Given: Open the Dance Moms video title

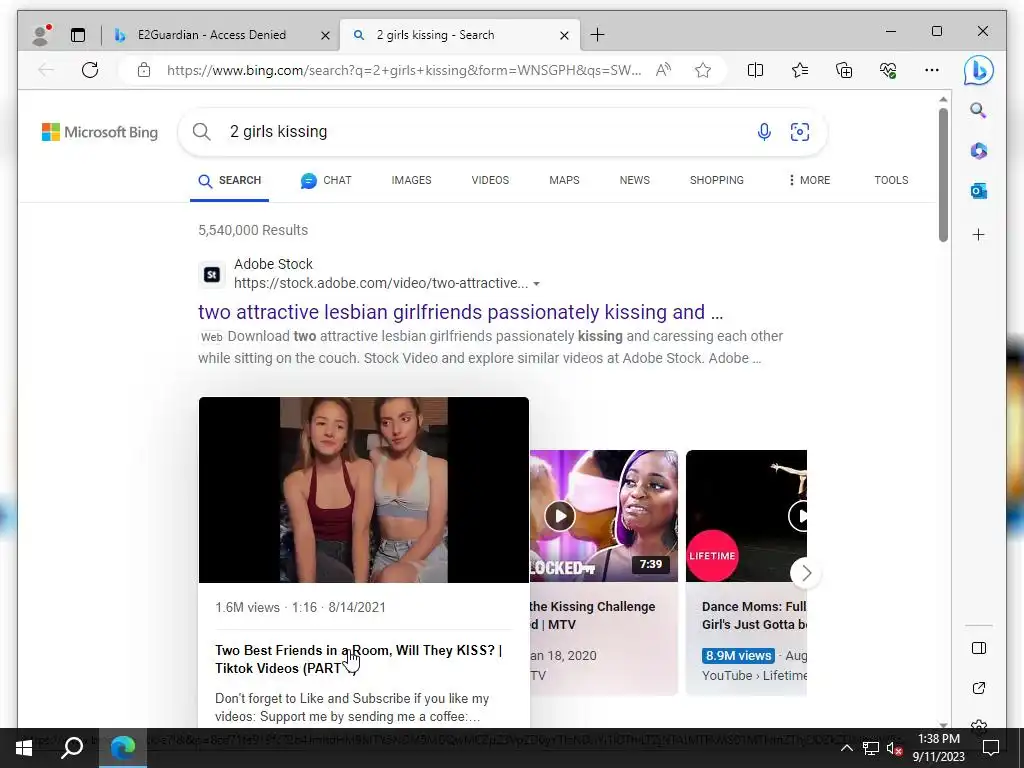Looking at the screenshot, I should tap(754, 615).
